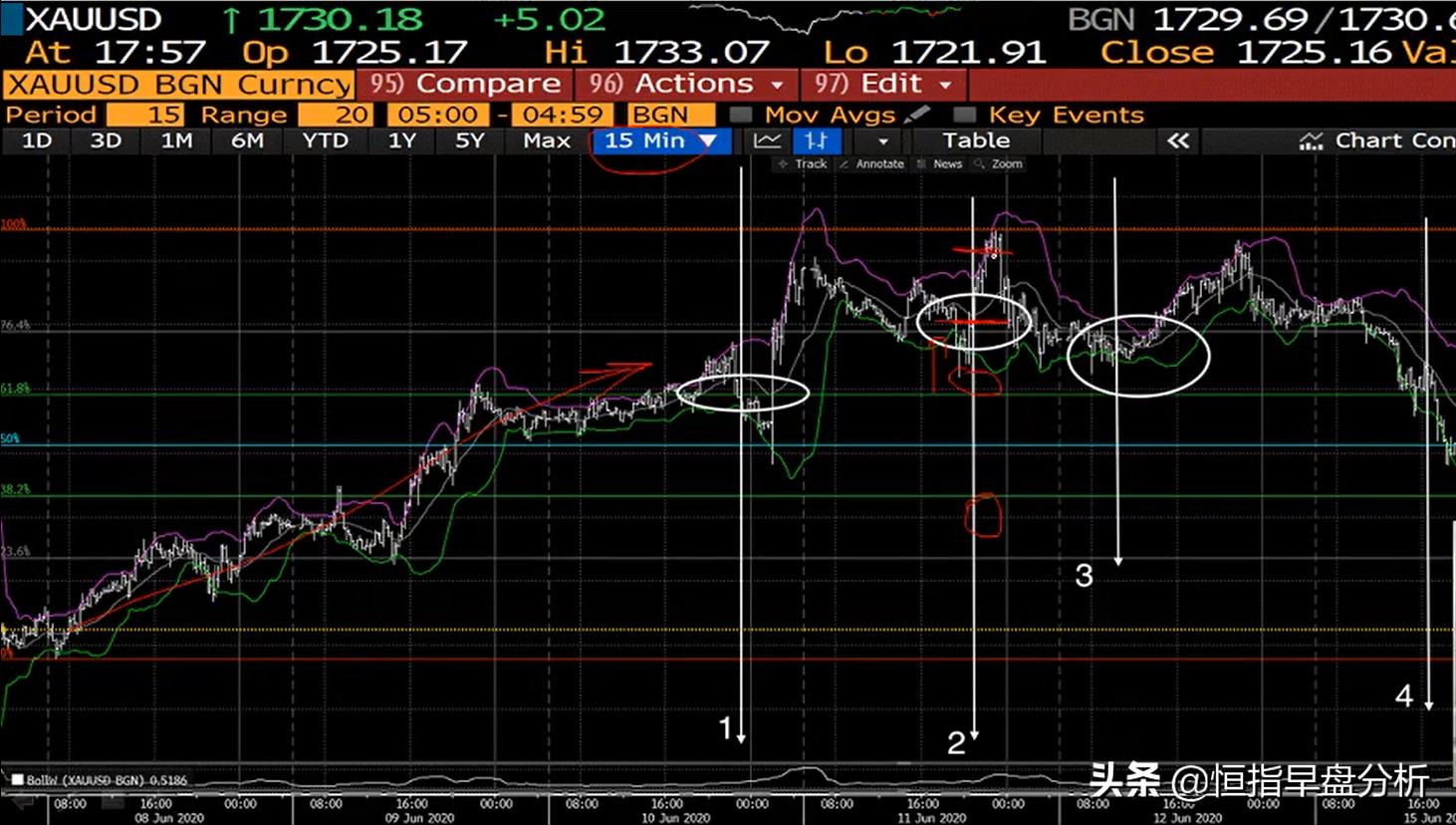Set the start time field 05:00
This screenshot has width=1456, height=825.
click(x=438, y=115)
